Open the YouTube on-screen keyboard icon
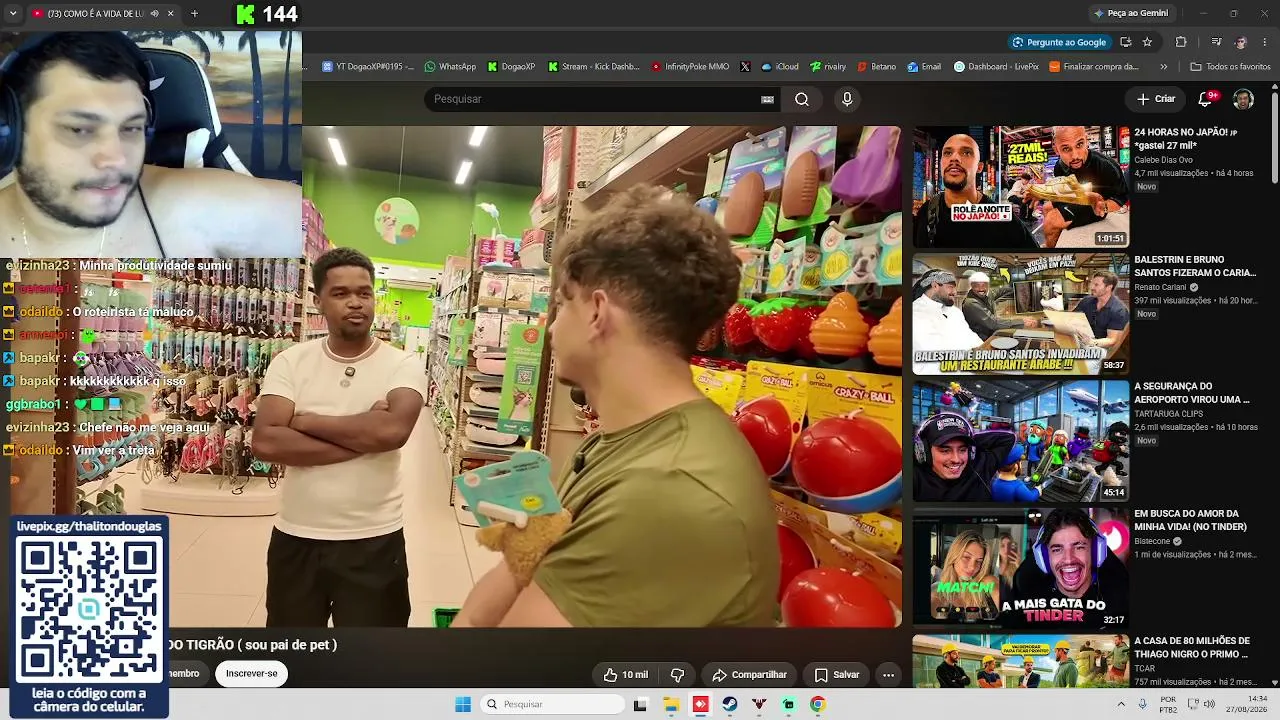 (768, 99)
